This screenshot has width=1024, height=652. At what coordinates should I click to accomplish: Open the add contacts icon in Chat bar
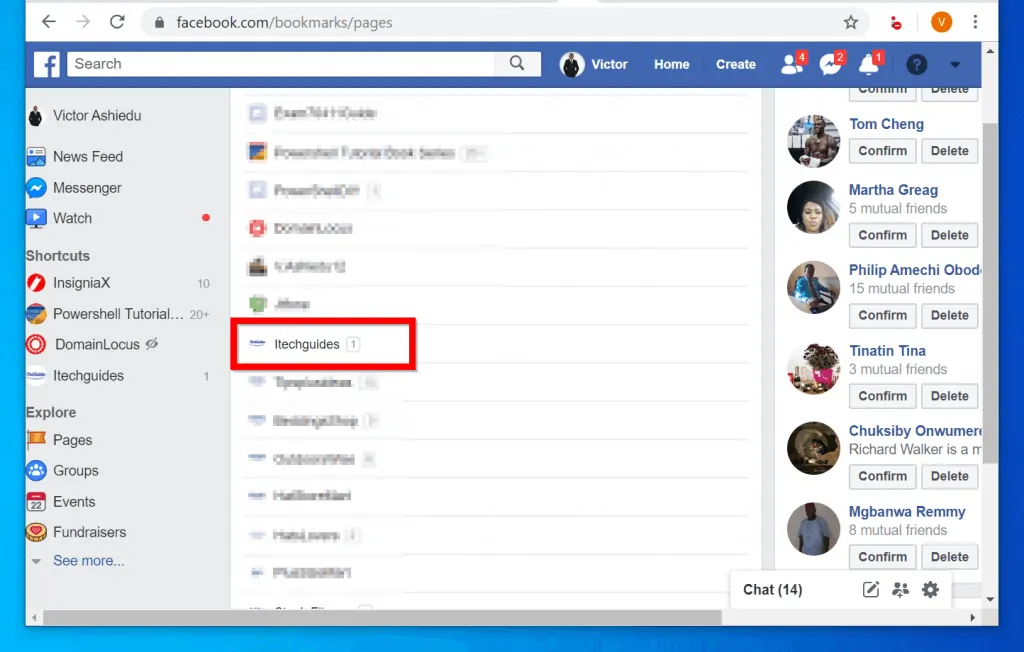pyautogui.click(x=900, y=590)
